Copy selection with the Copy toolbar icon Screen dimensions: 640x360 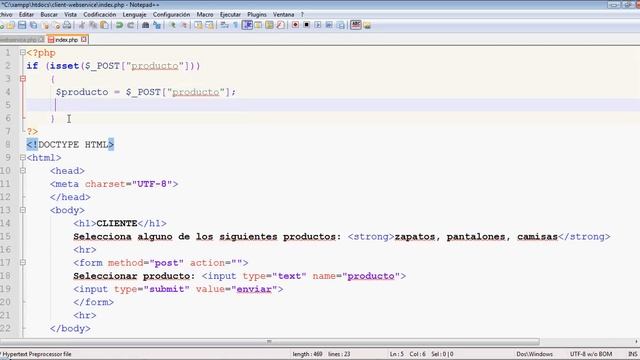click(x=93, y=25)
